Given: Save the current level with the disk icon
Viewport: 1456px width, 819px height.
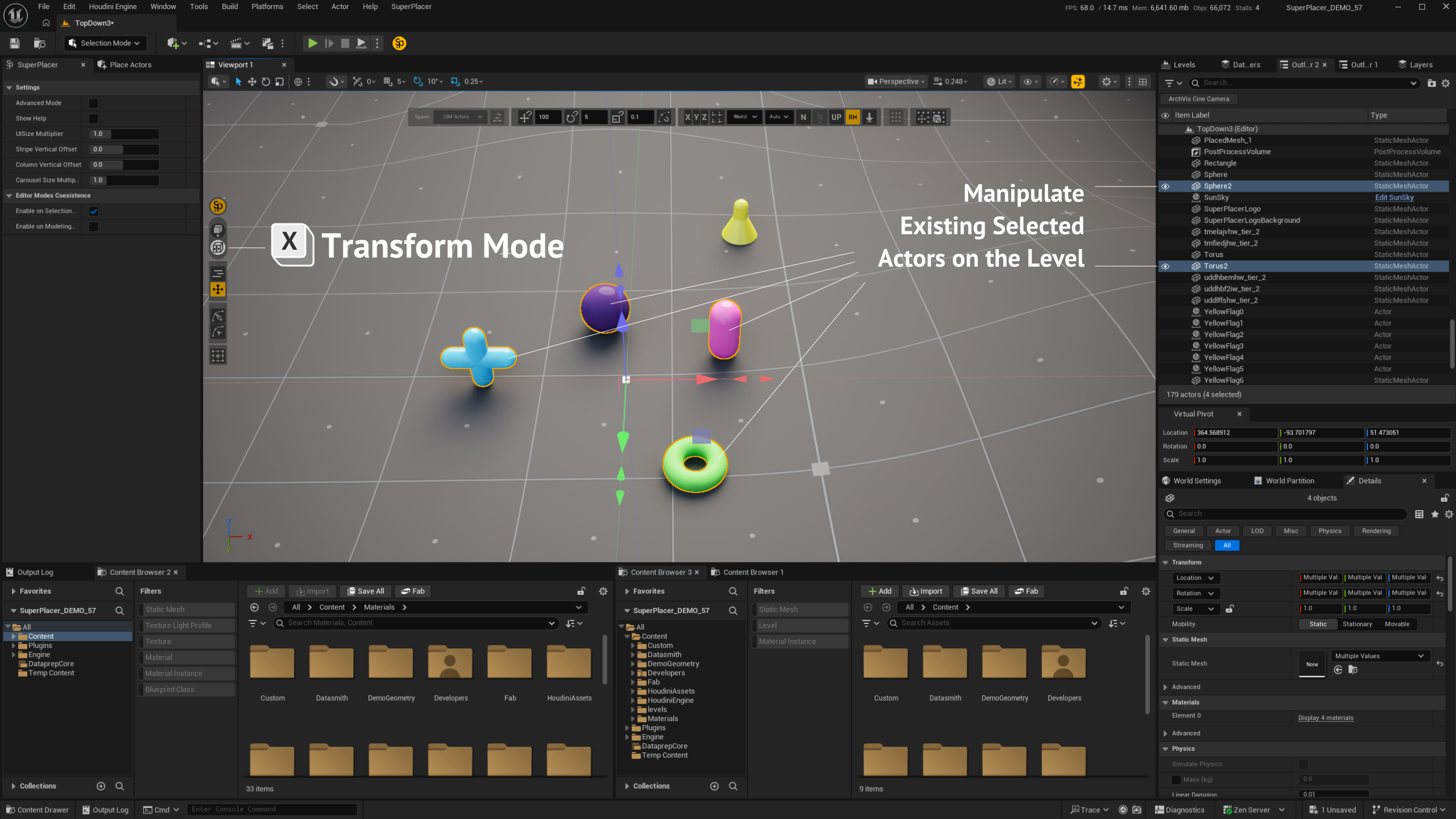Looking at the screenshot, I should click(15, 43).
